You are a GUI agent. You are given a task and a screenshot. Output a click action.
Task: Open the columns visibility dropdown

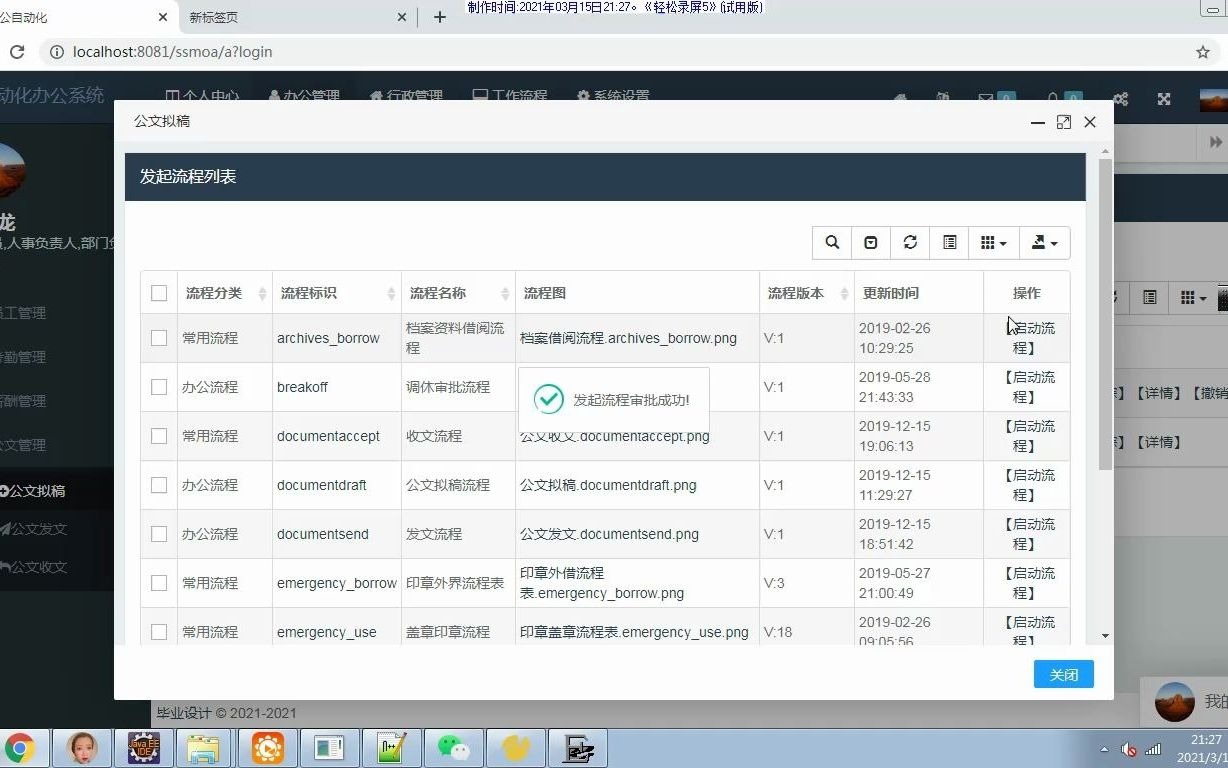[993, 243]
